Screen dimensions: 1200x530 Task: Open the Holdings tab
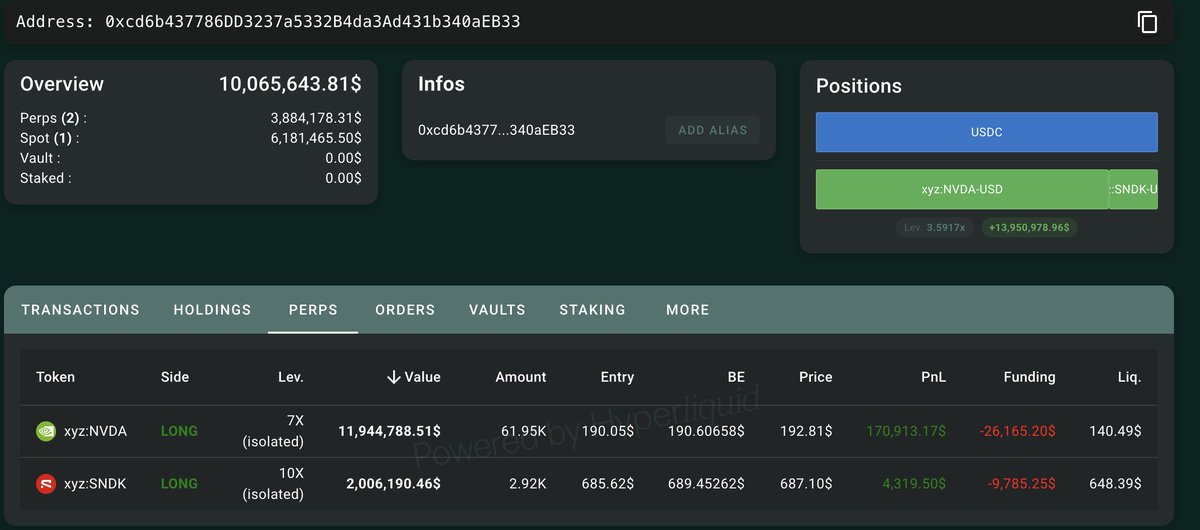pos(212,310)
